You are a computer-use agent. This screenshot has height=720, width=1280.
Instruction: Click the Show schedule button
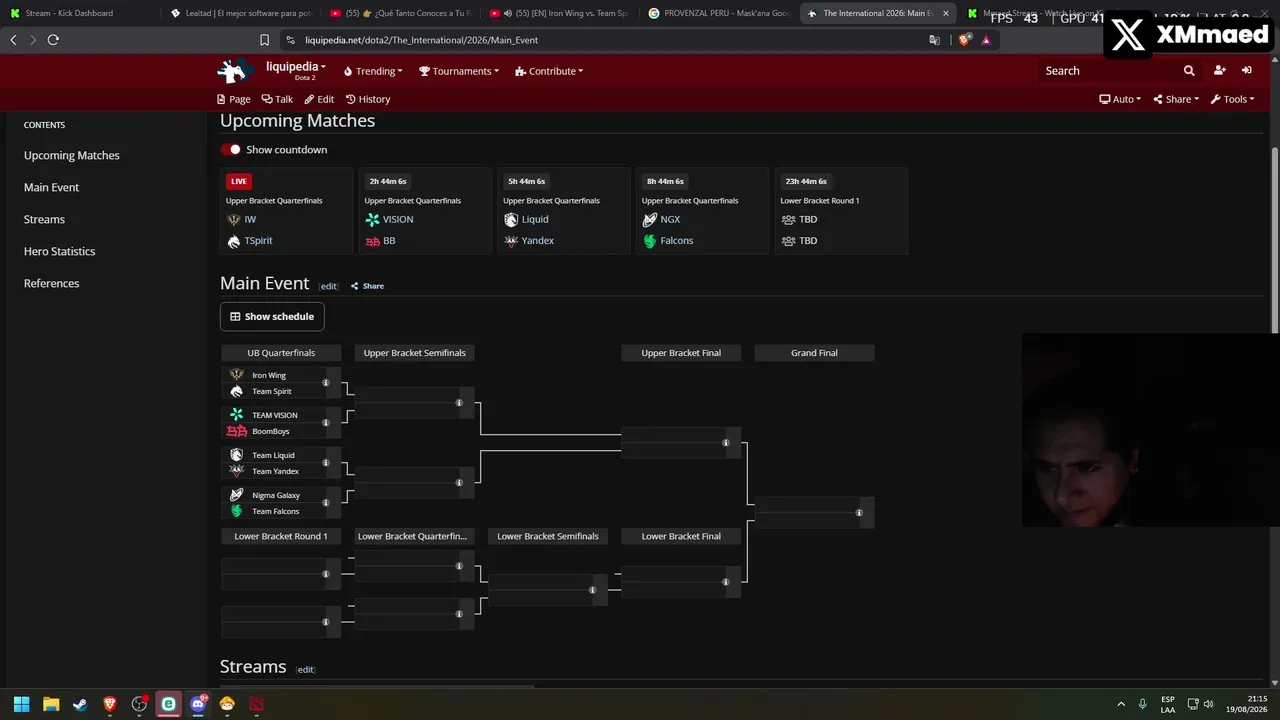pos(272,316)
